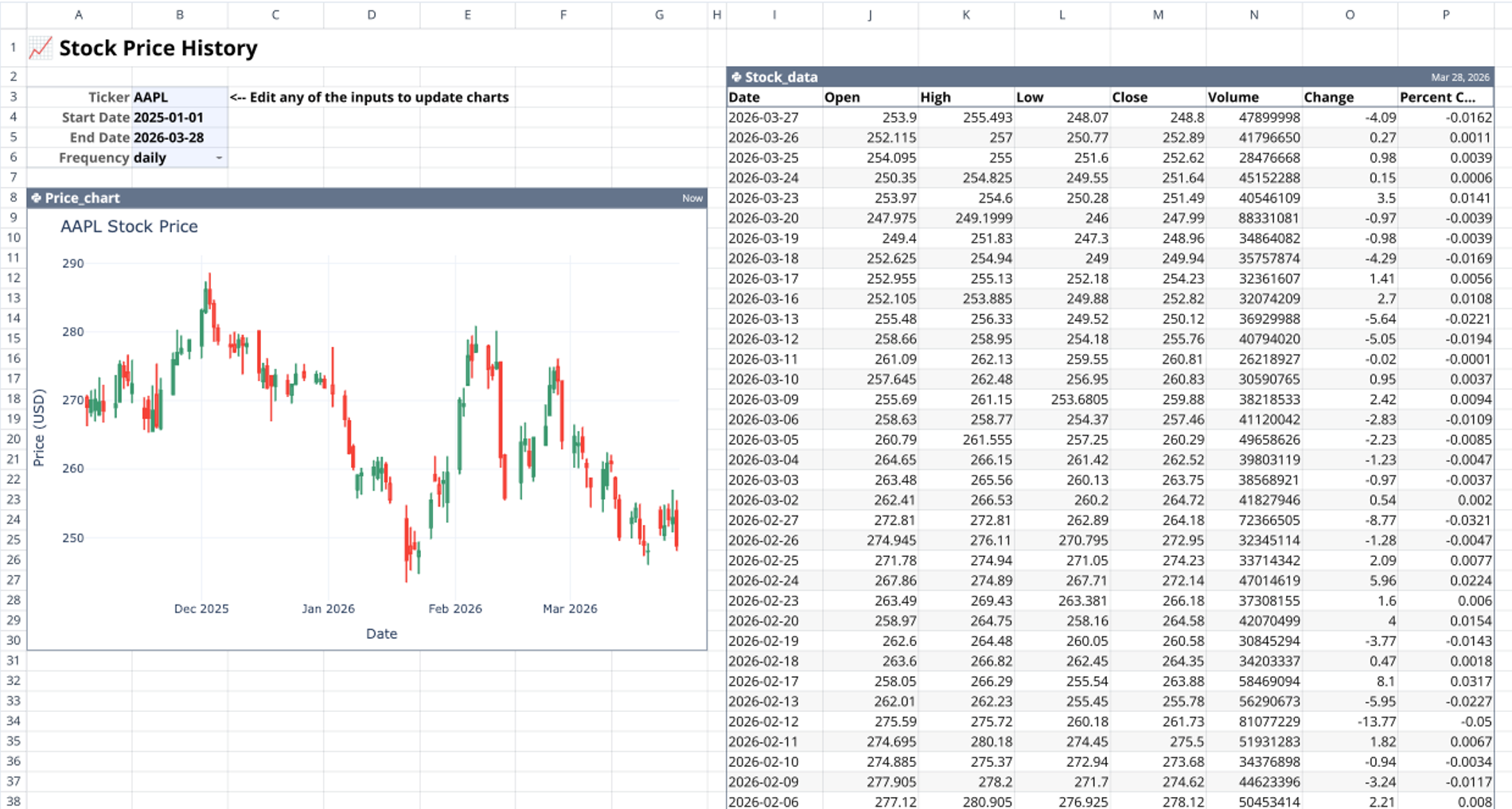Image resolution: width=1512 pixels, height=809 pixels.
Task: Select date cell 2026-03-27
Action: click(x=774, y=117)
